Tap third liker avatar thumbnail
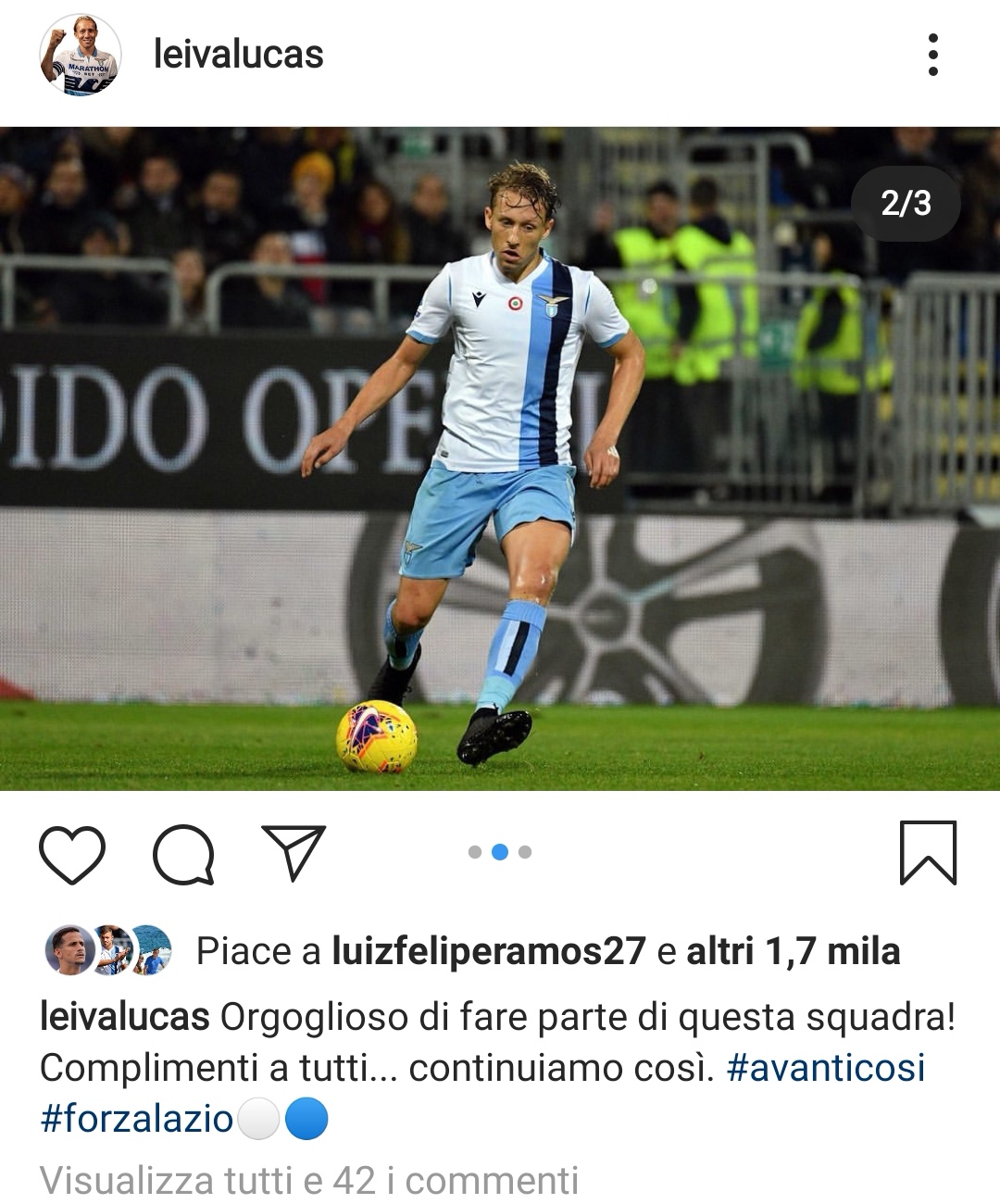1000x1204 pixels. (149, 950)
